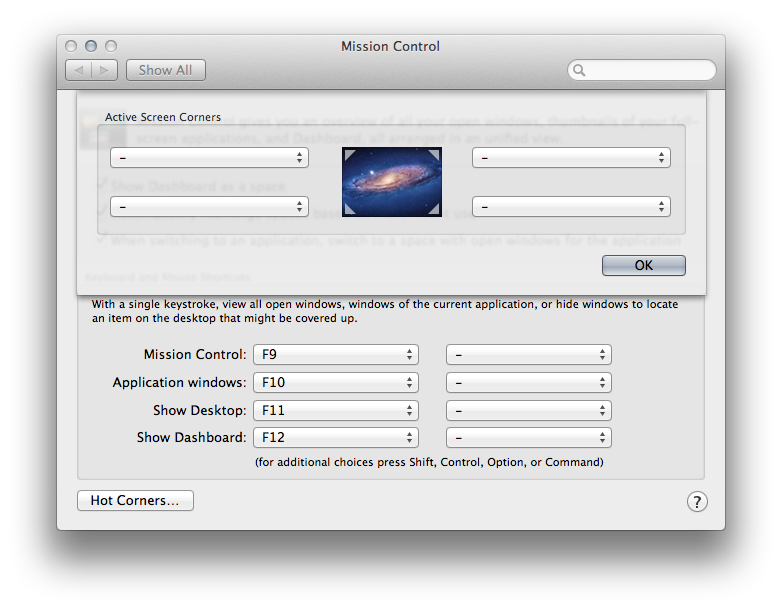Image resolution: width=782 pixels, height=609 pixels.
Task: Open the top-right screen corner dropdown
Action: pyautogui.click(x=571, y=158)
